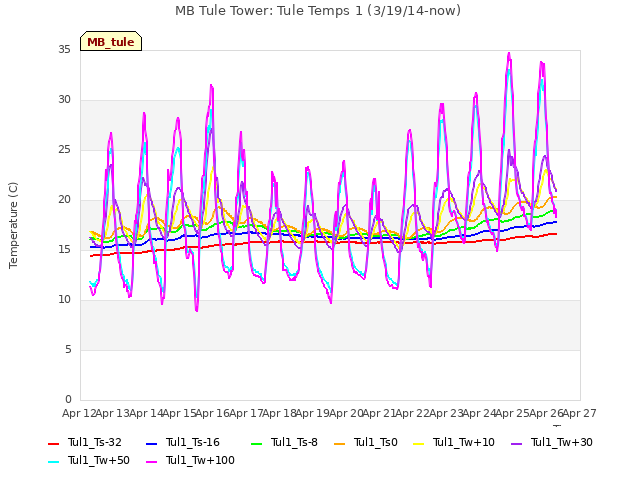Click the chart title text

318,11
